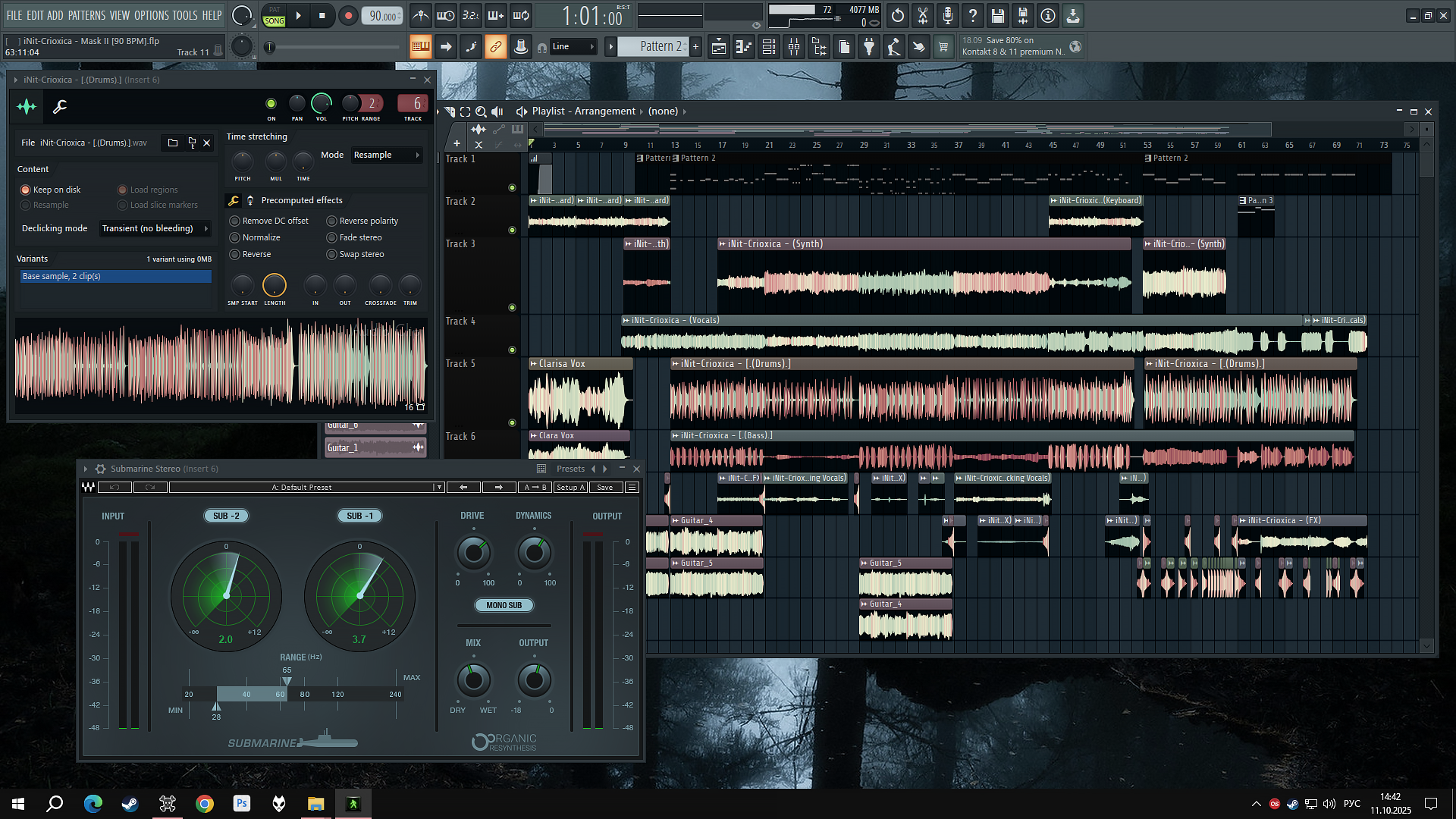
Task: Open the Resample mode dropdown
Action: click(x=383, y=155)
